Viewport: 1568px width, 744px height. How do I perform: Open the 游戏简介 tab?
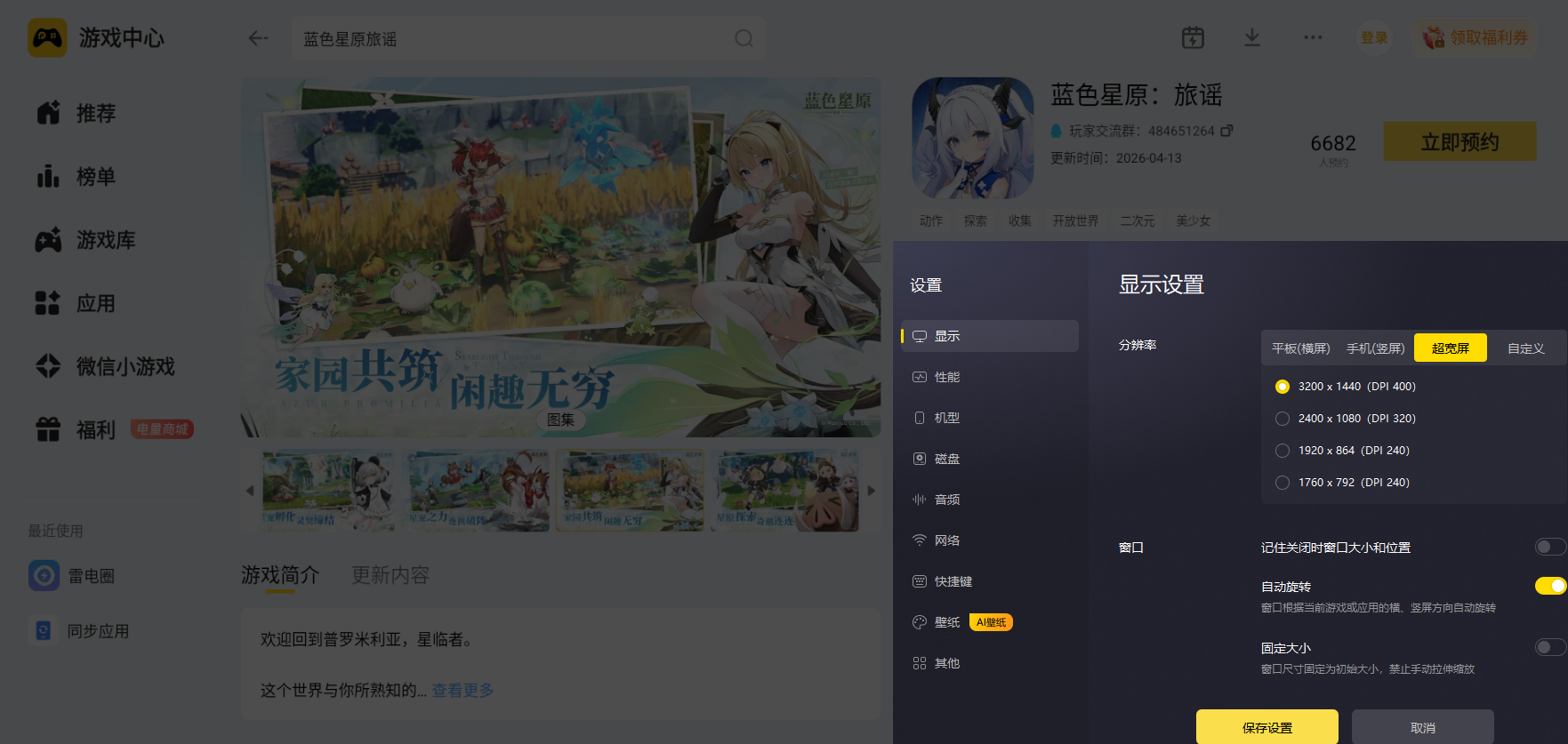[x=280, y=575]
